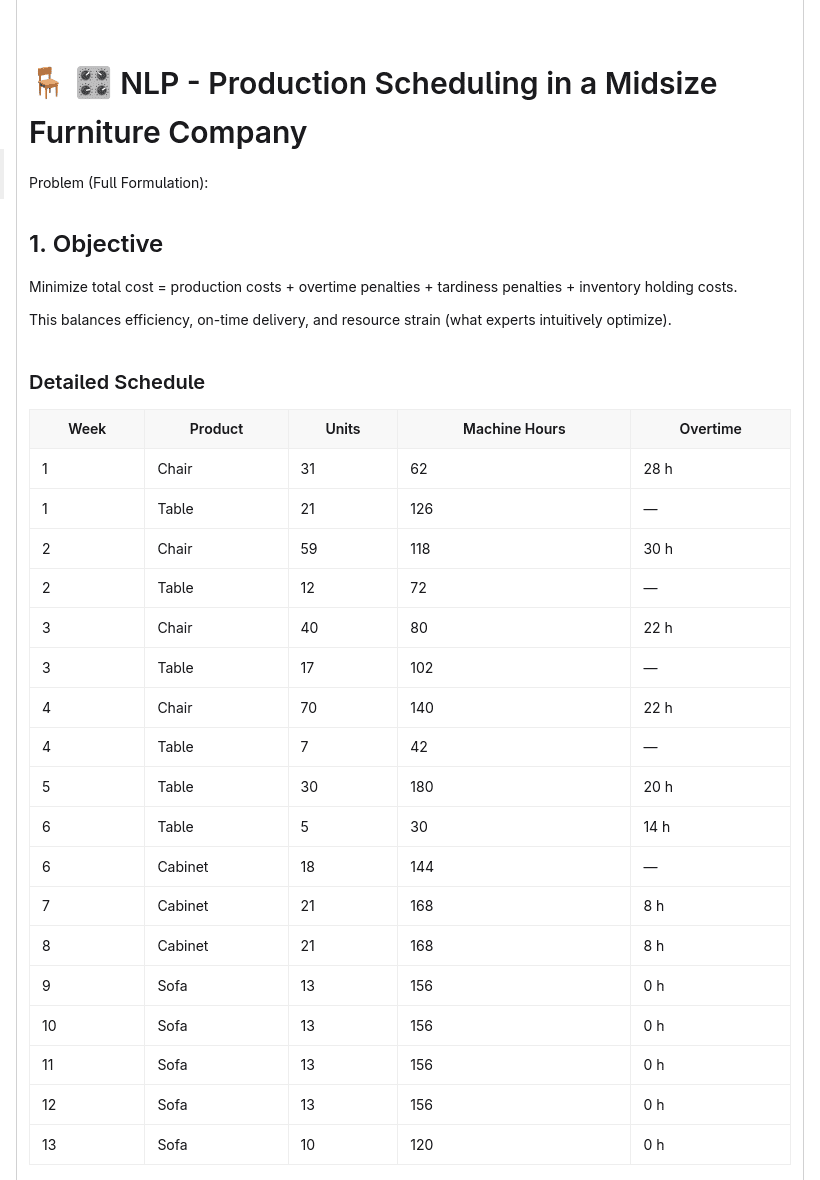Select the Product column header
Image resolution: width=820 pixels, height=1180 pixels.
[217, 429]
